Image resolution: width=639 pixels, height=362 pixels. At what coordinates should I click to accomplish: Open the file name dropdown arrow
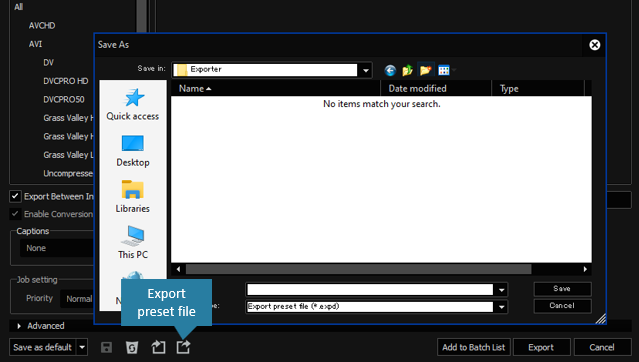502,290
